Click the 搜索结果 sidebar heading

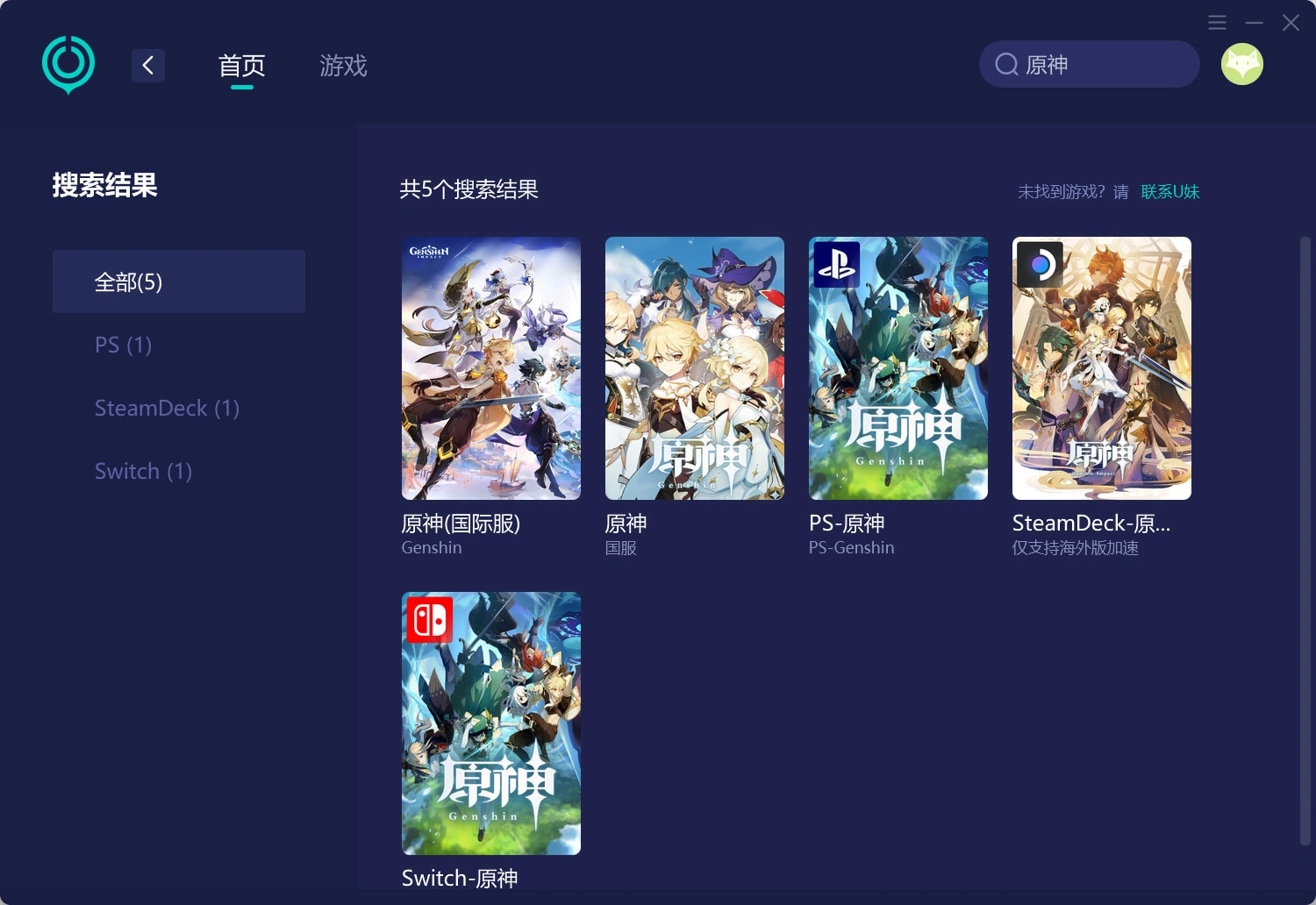tap(104, 185)
